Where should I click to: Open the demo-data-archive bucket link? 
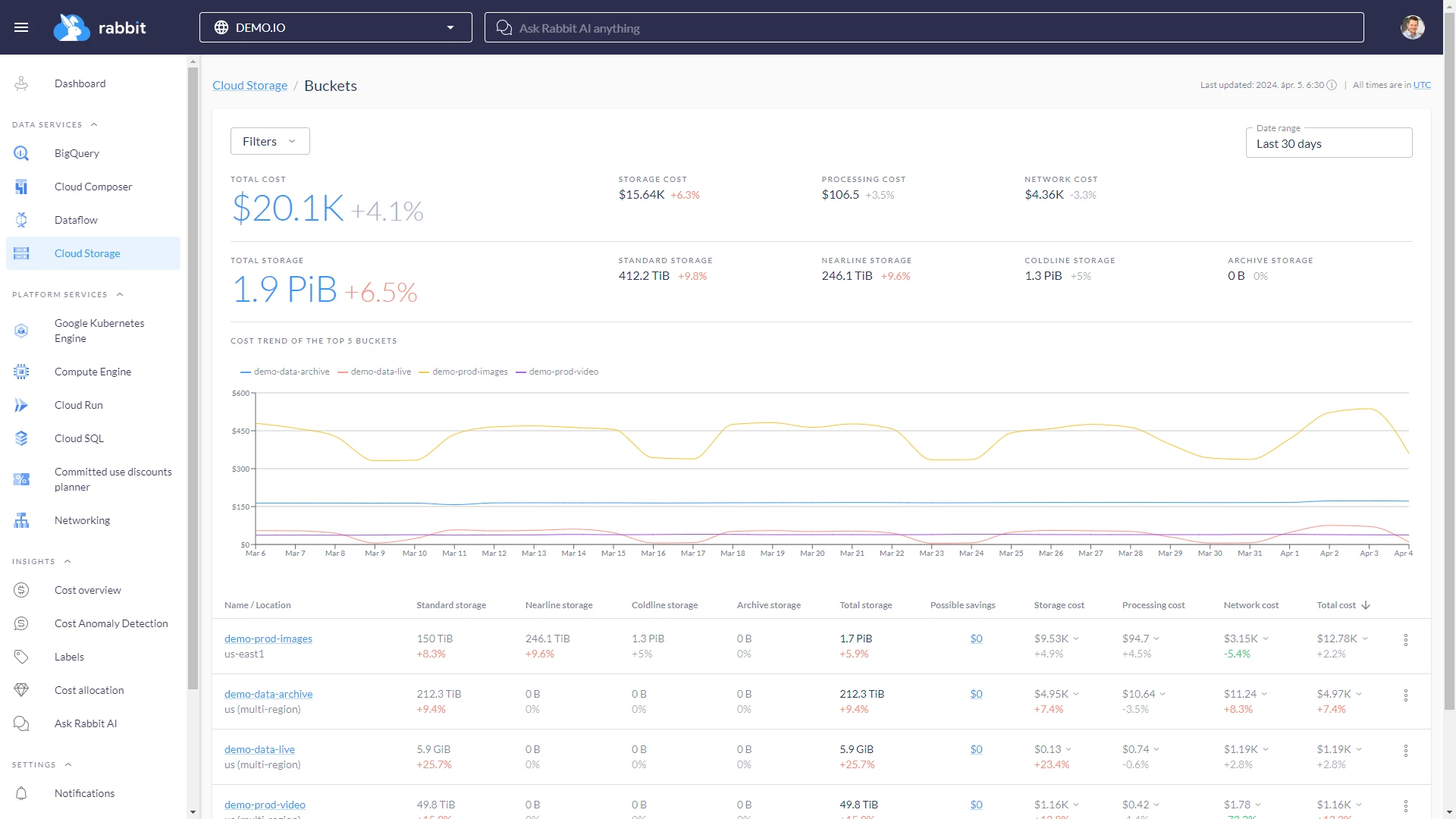click(x=268, y=694)
